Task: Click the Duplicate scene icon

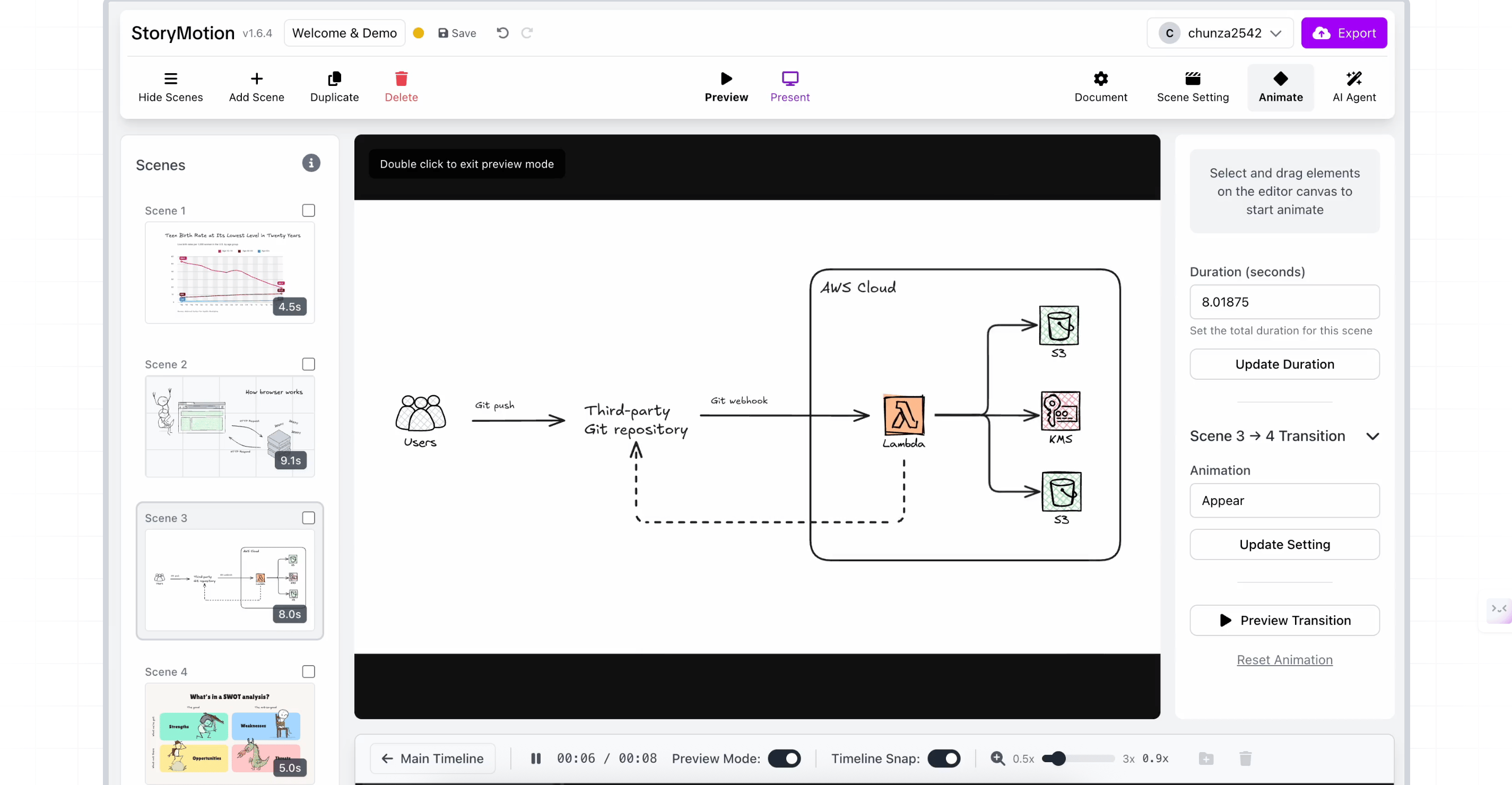Action: pos(334,78)
